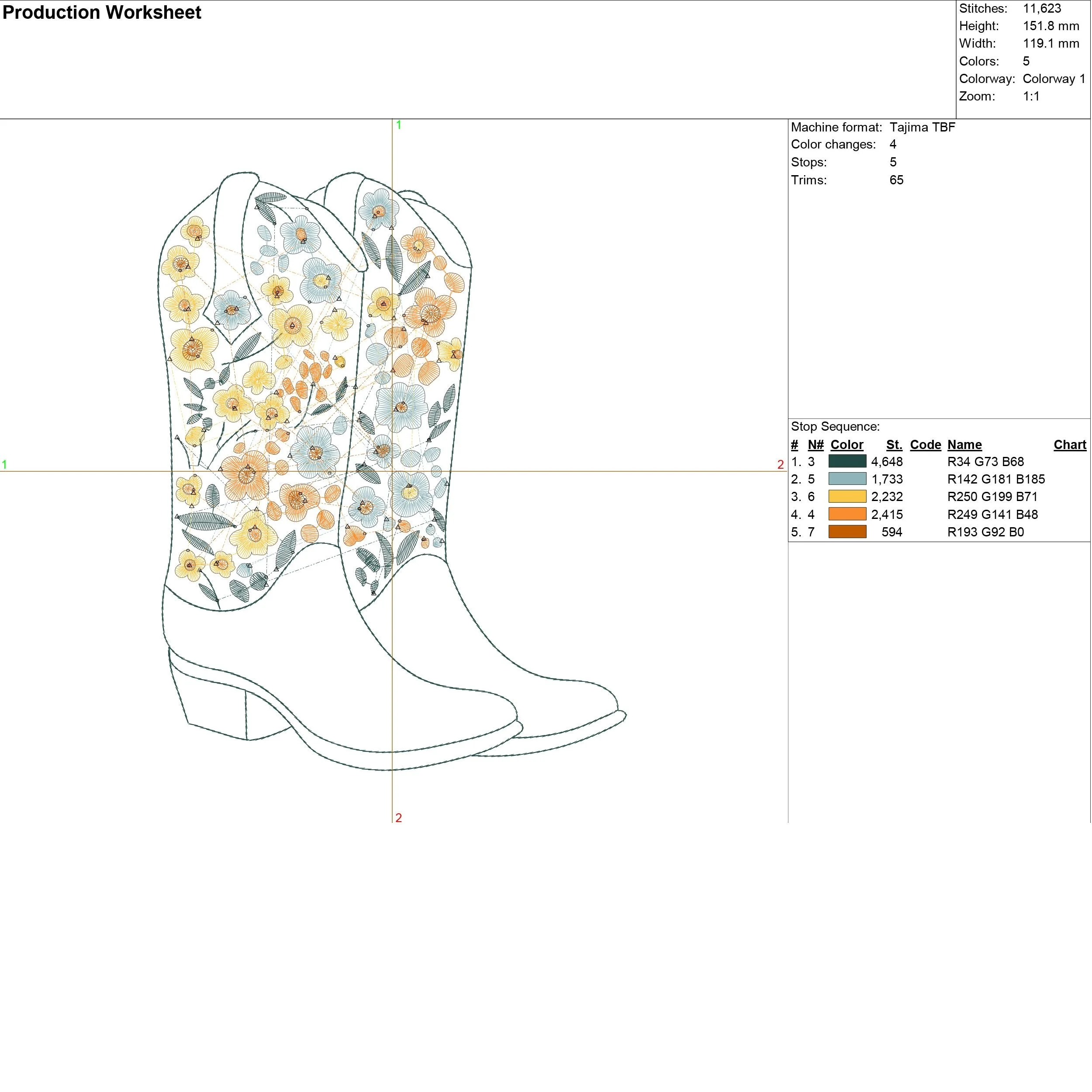This screenshot has width=1092, height=1092.
Task: Click the Production Worksheet title
Action: (x=102, y=12)
